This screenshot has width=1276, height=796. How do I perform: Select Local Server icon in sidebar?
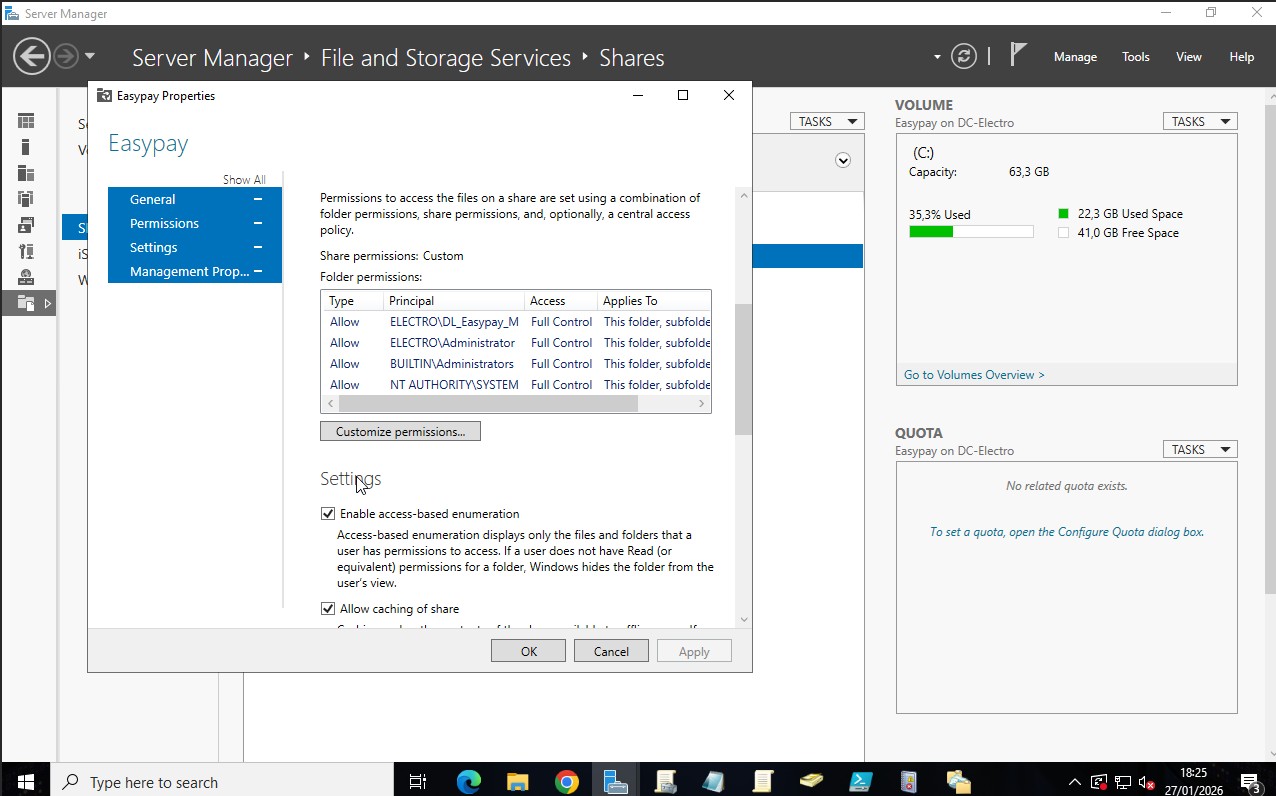(x=26, y=147)
